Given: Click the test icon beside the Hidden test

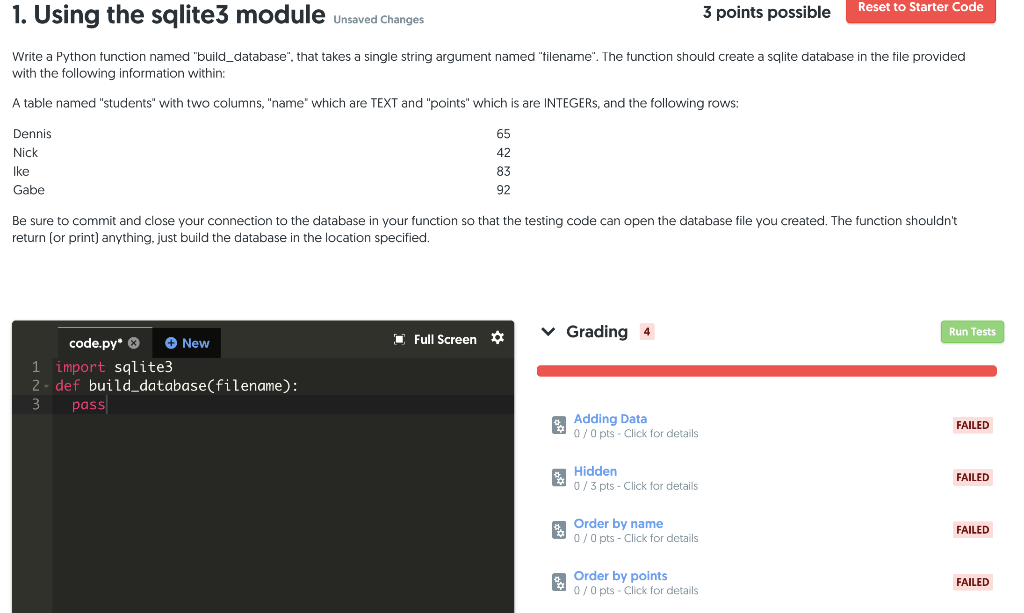Looking at the screenshot, I should [x=558, y=477].
